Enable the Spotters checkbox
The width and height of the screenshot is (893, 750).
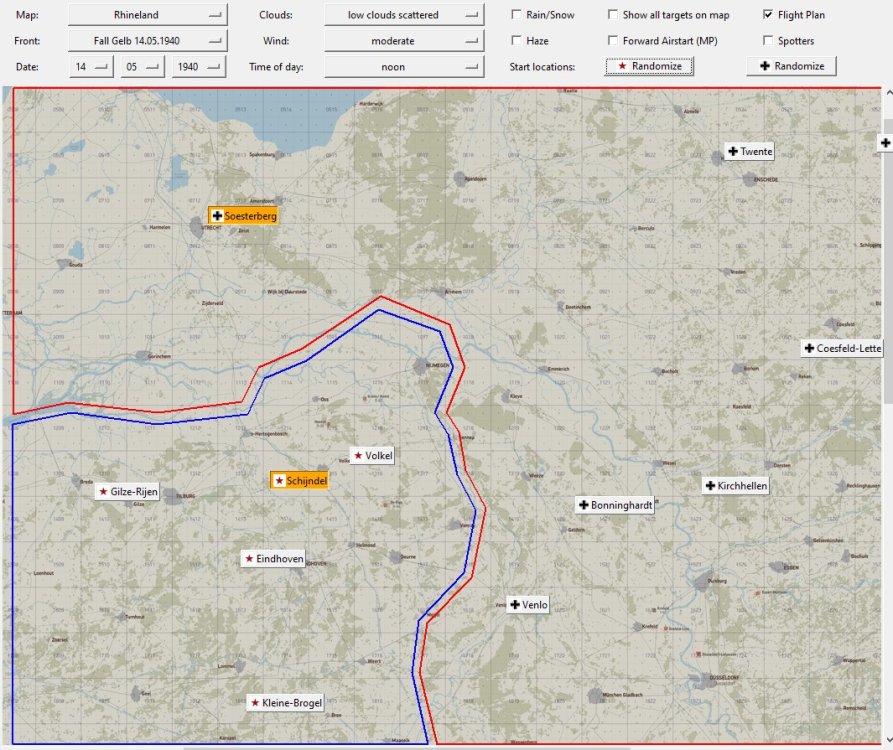pos(768,40)
